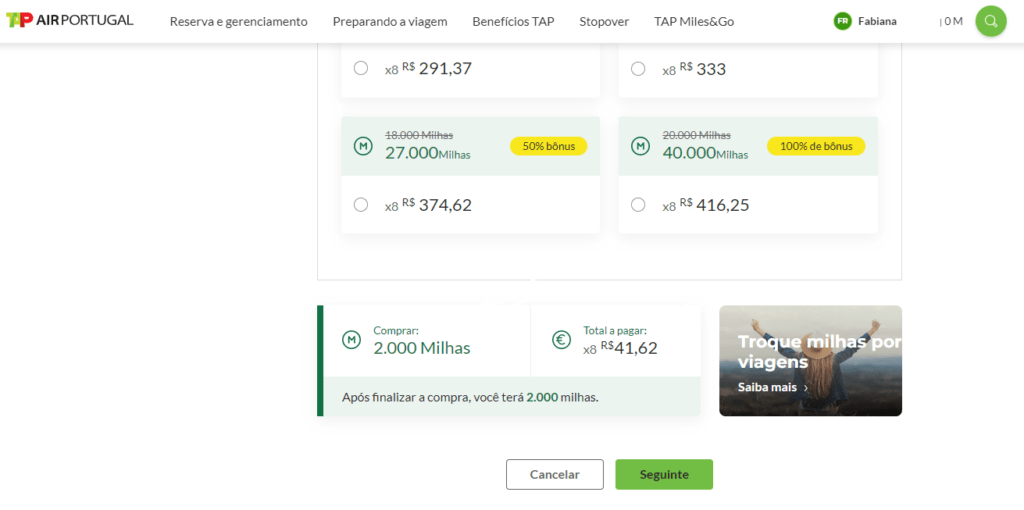Click miles icon in 40.000 Milhas card

tap(639, 146)
